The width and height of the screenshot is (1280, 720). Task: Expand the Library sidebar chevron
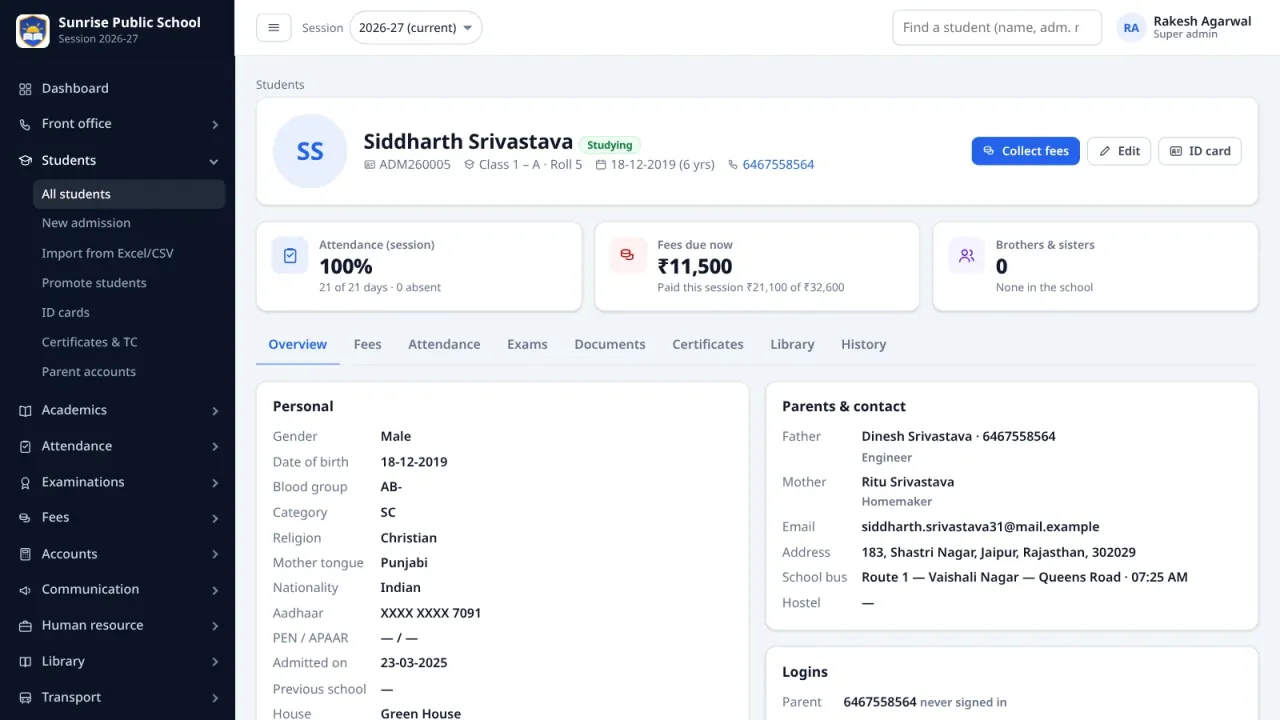215,663
